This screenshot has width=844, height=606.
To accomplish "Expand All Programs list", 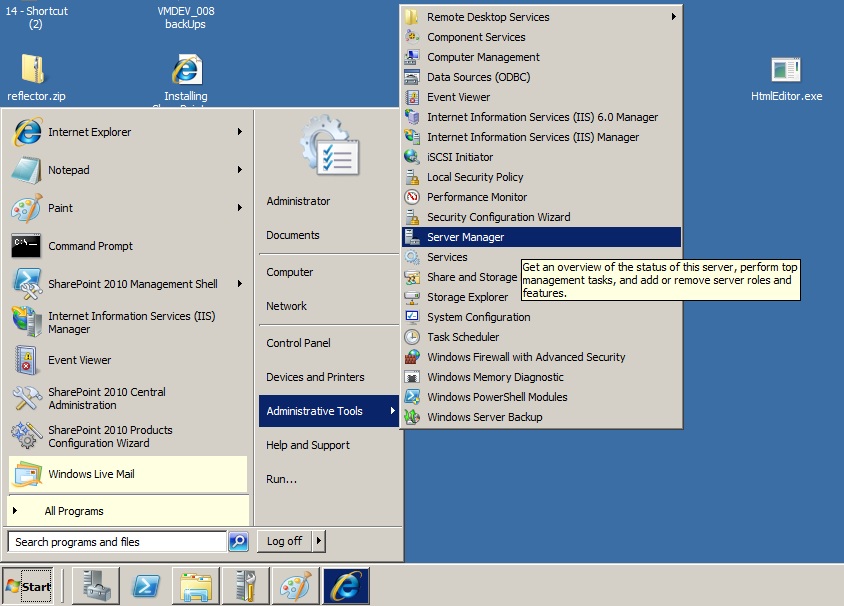I will click(128, 511).
